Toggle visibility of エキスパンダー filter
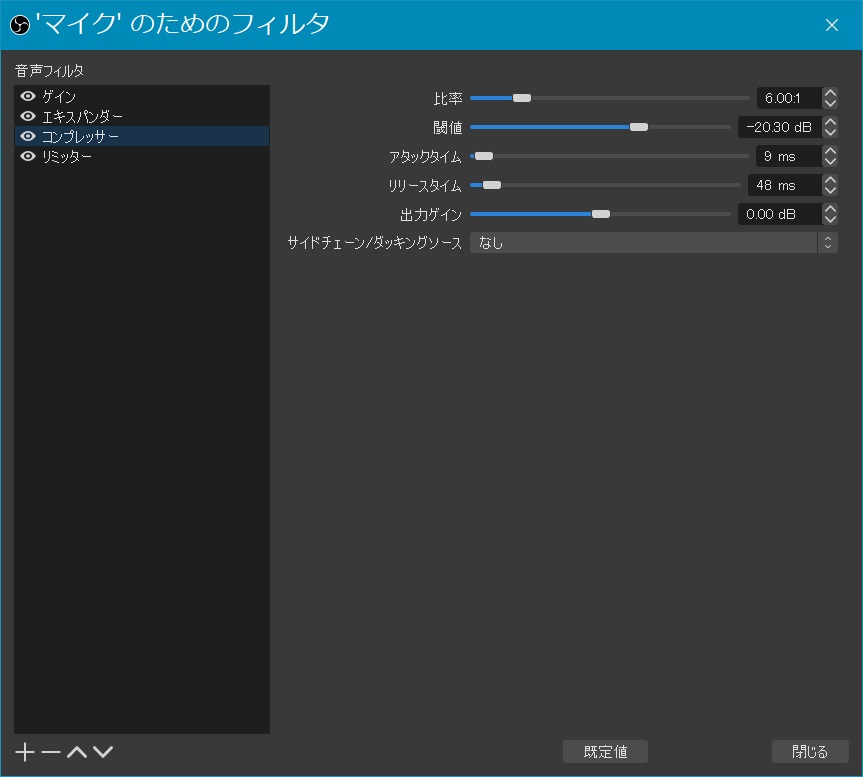The image size is (863, 777). point(28,117)
